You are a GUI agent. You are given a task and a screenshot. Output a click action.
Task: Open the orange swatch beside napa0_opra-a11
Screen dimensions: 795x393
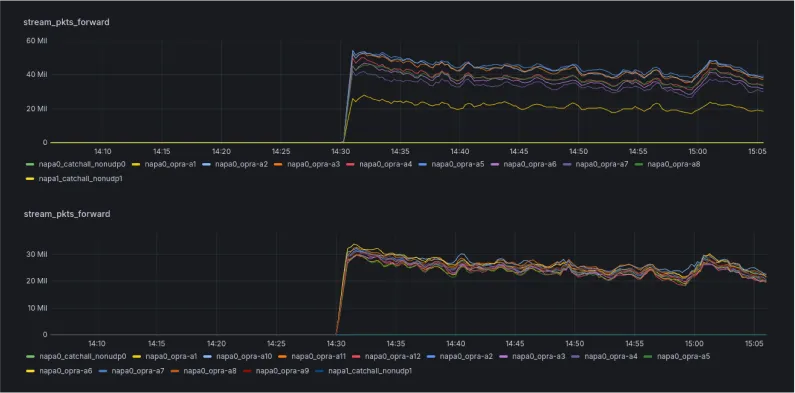click(283, 357)
